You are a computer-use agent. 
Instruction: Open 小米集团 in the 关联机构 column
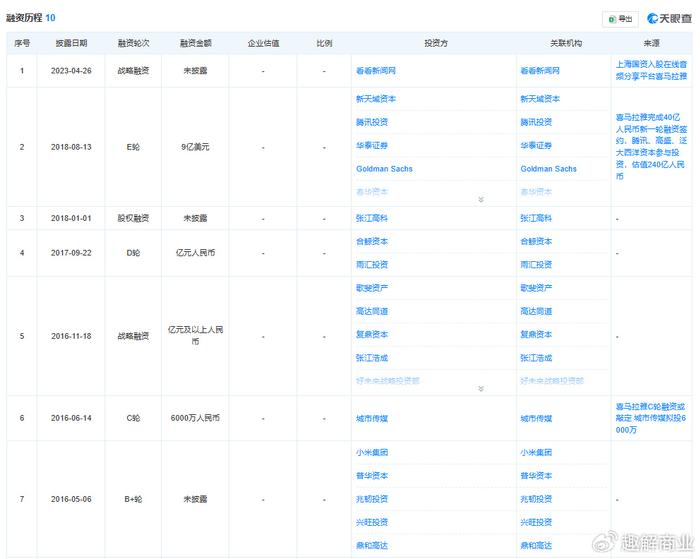pyautogui.click(x=536, y=452)
